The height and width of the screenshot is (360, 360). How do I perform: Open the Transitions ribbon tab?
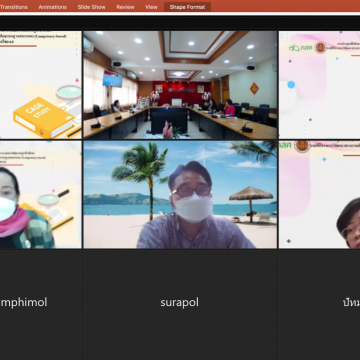pos(14,7)
